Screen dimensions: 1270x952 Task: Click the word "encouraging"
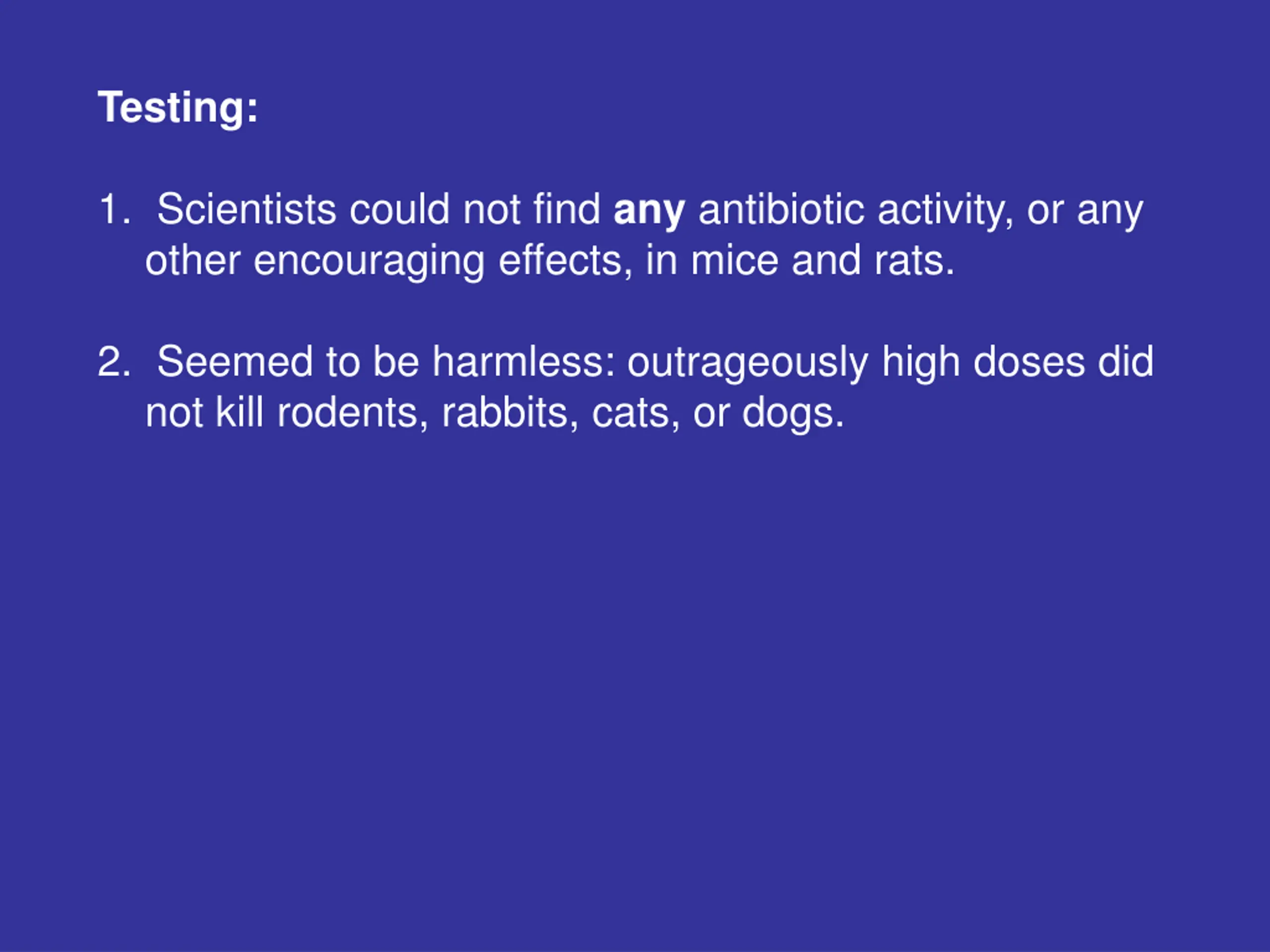pyautogui.click(x=369, y=263)
